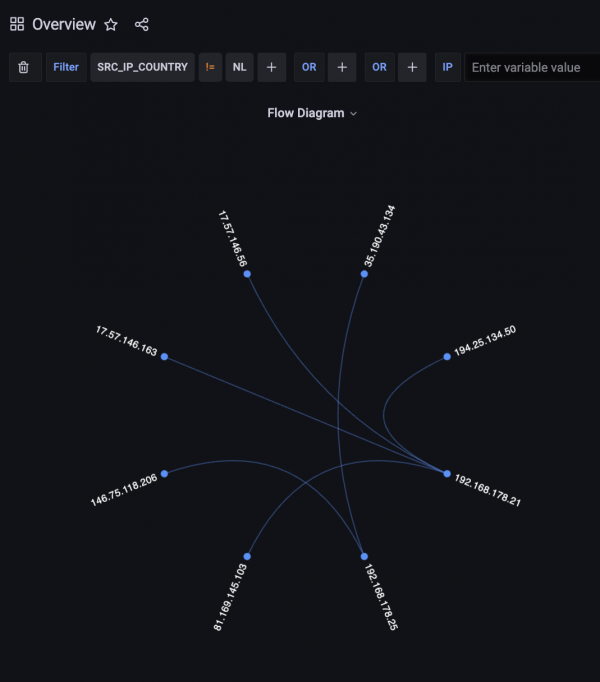Click the OR button following NL's plus
This screenshot has height=682, width=600.
click(309, 67)
